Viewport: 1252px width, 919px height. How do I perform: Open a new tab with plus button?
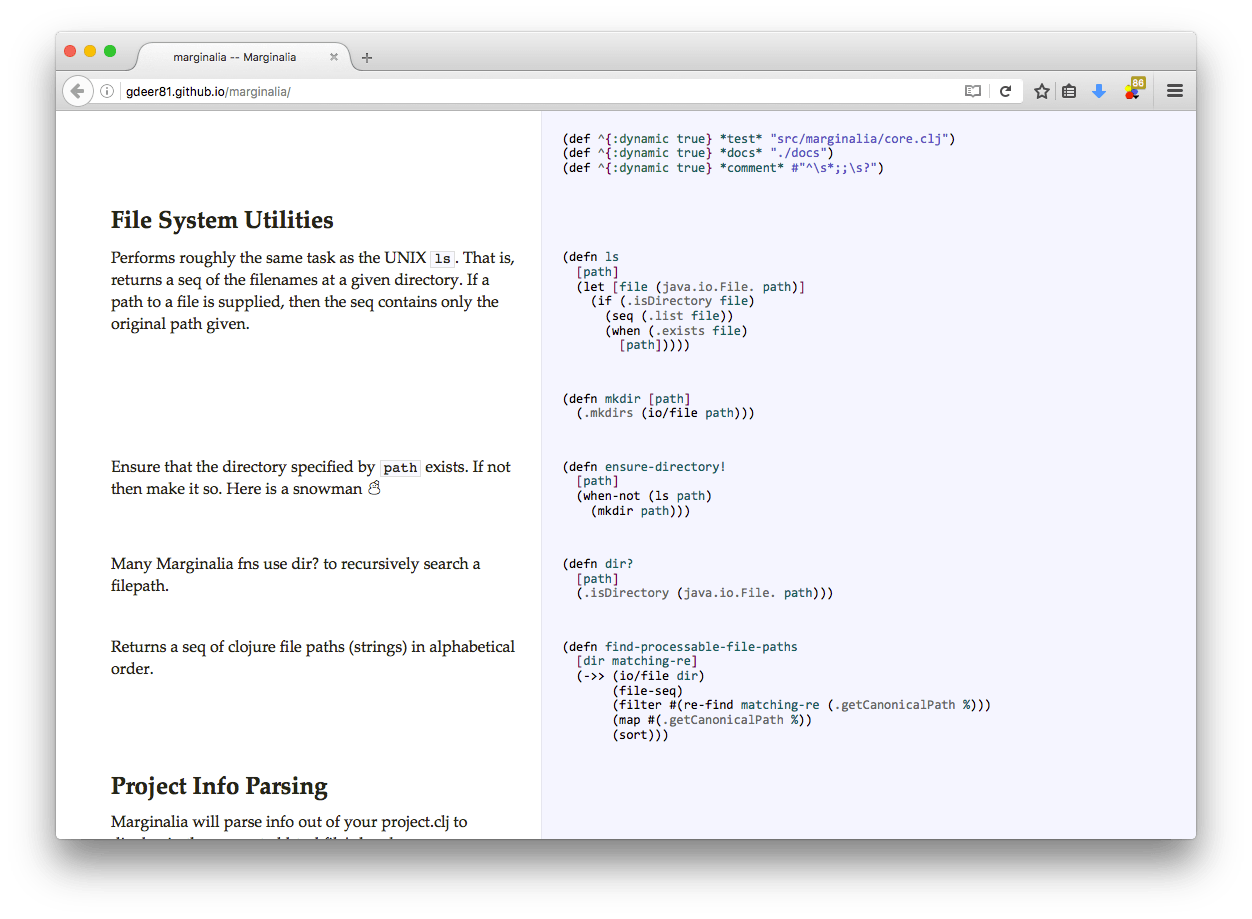[367, 57]
